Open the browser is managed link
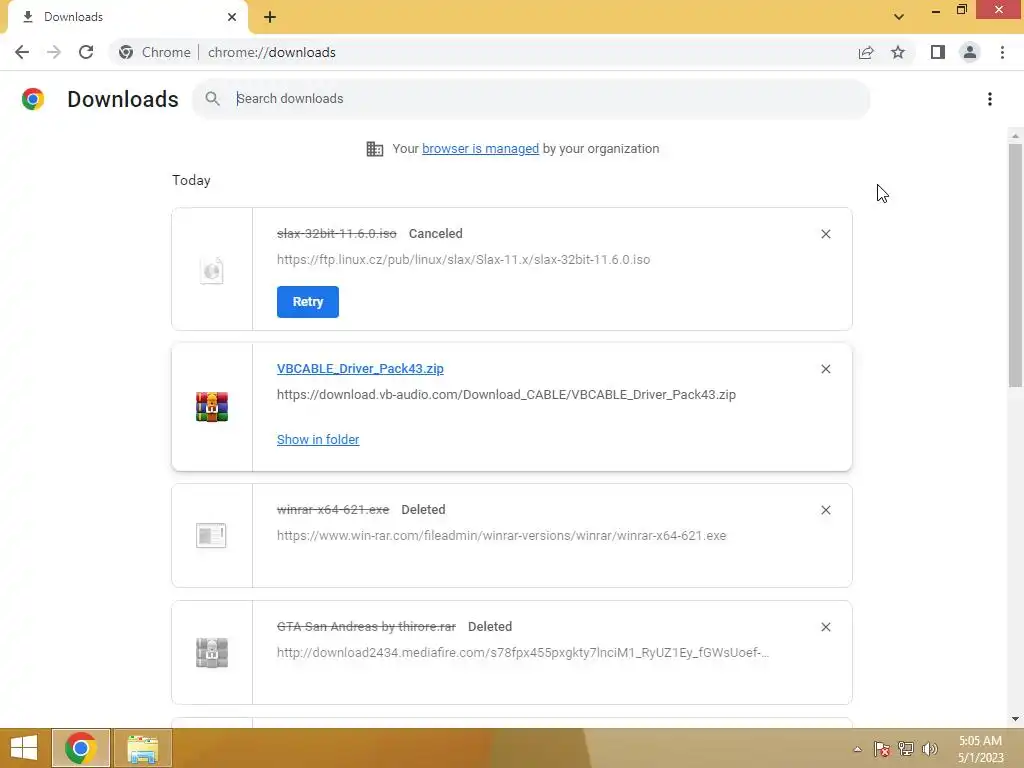Screen dimensions: 1024x768 pyautogui.click(x=480, y=149)
